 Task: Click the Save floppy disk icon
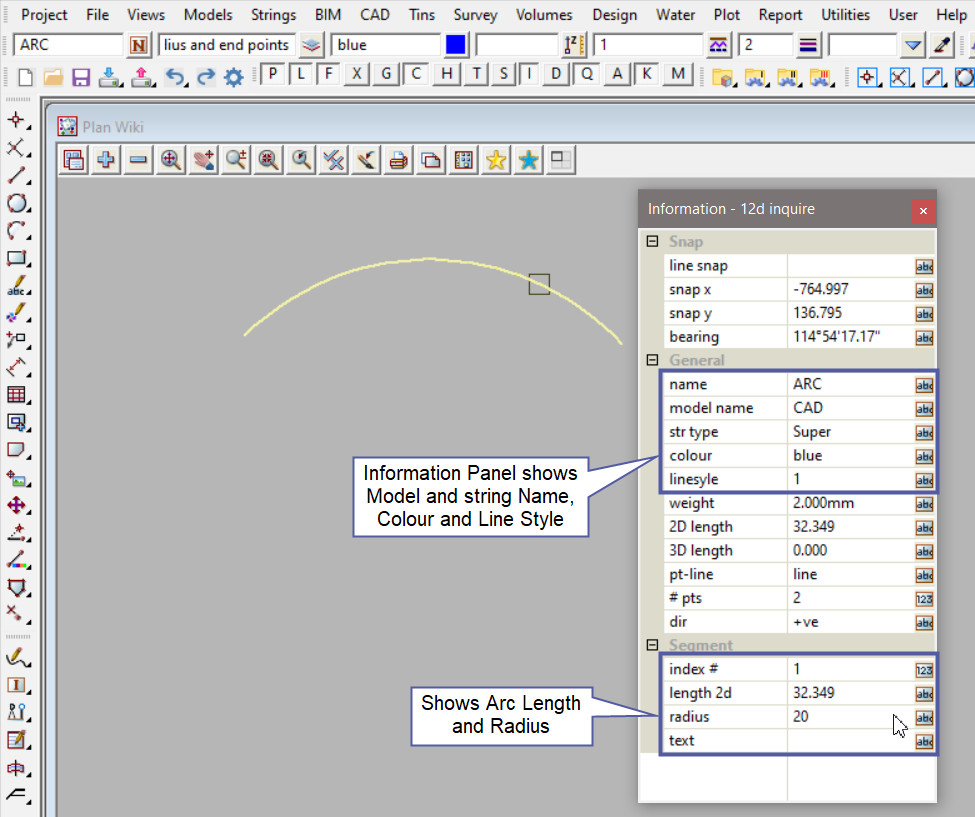click(81, 77)
